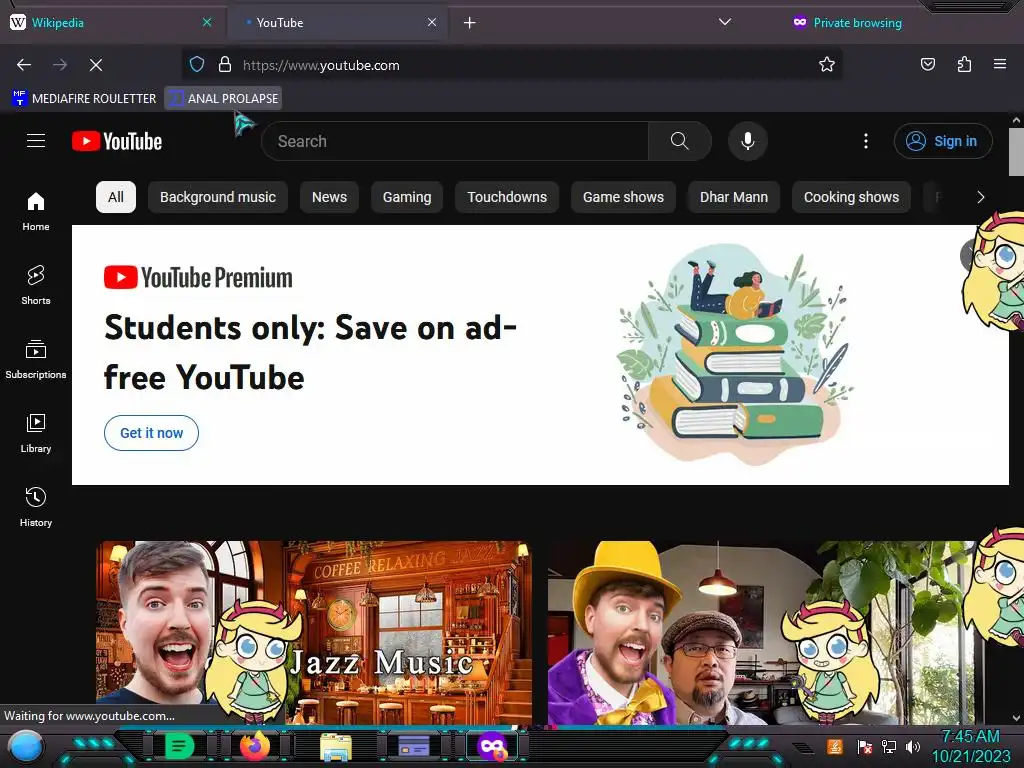
Task: Show more category chips with right arrow
Action: [980, 197]
